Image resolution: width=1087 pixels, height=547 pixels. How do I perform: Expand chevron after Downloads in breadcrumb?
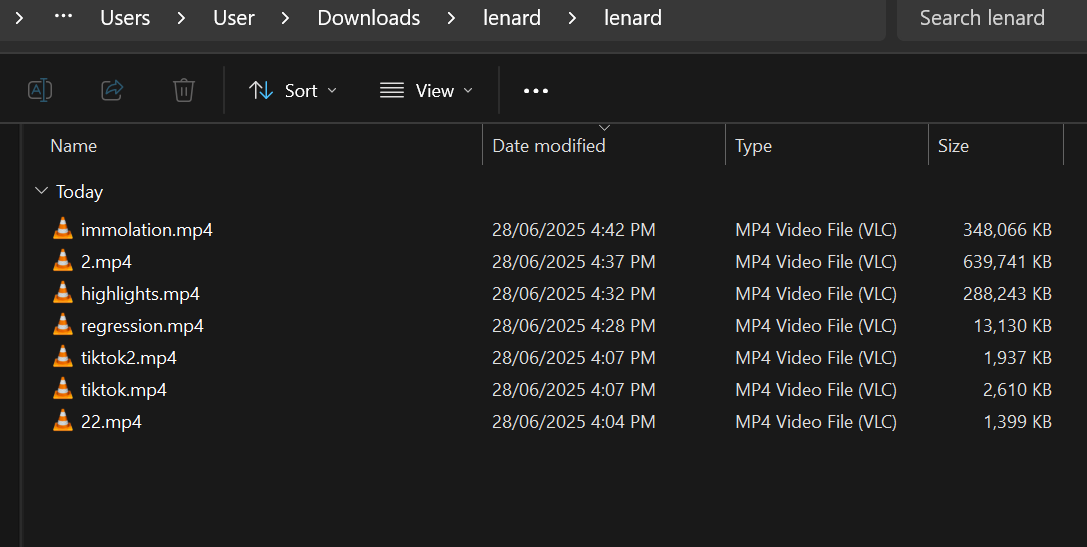coord(451,18)
